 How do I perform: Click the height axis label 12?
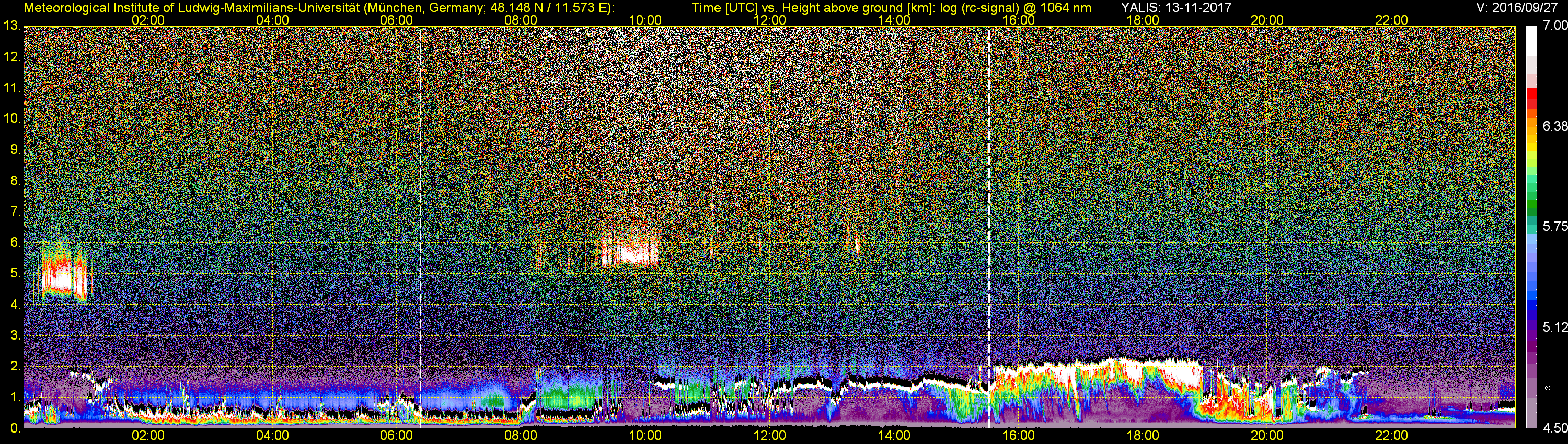pyautogui.click(x=11, y=57)
